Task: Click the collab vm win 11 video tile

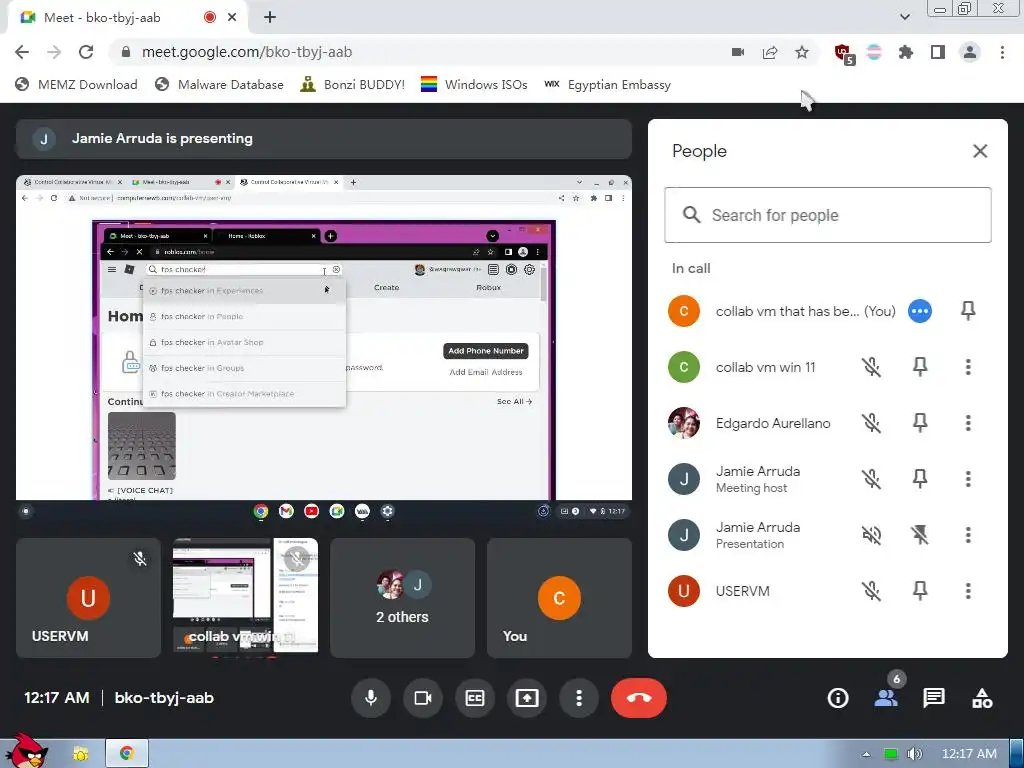Action: pos(246,598)
